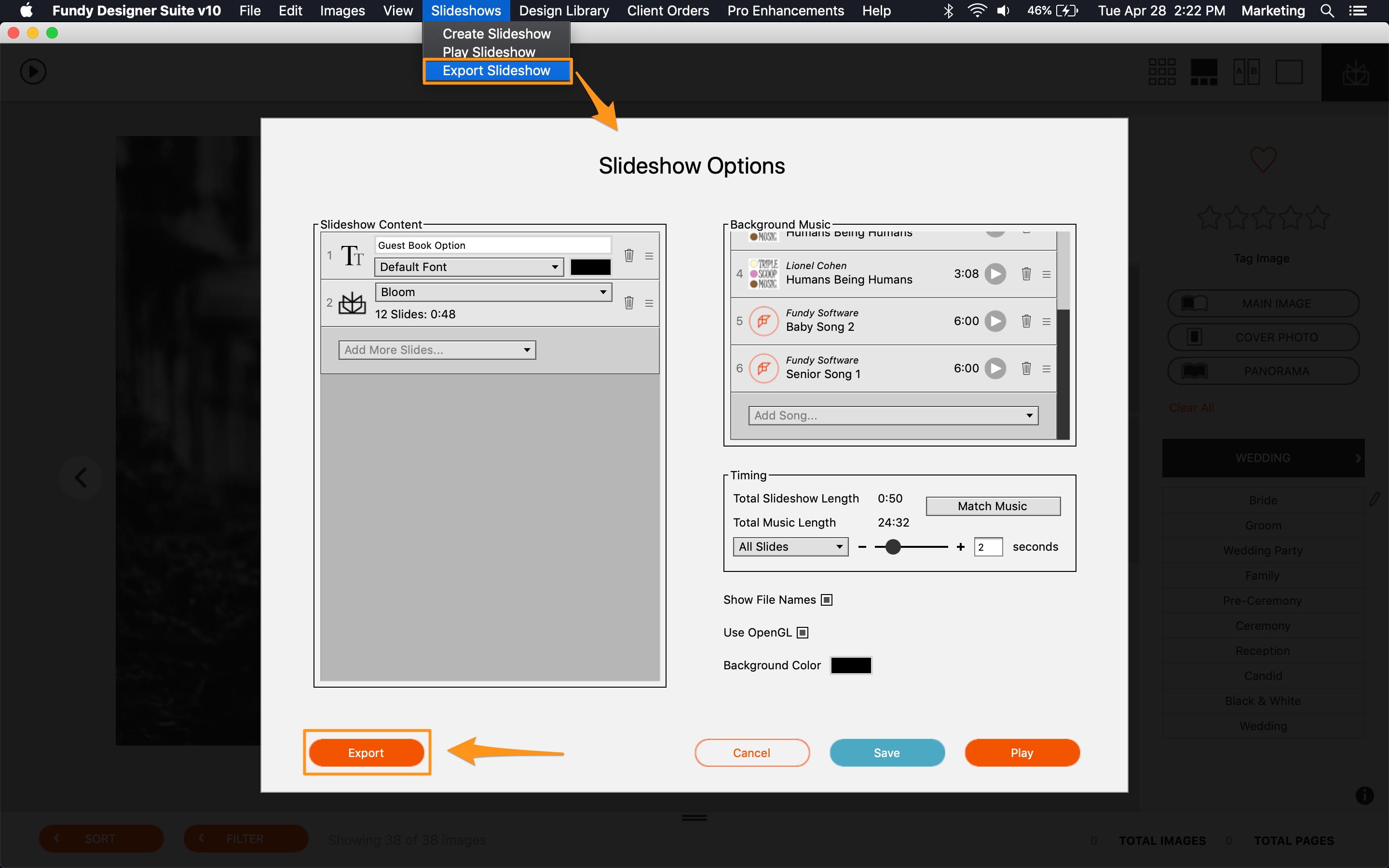The image size is (1389, 868).
Task: Click reorder handle for Bloom slides row
Action: [649, 303]
